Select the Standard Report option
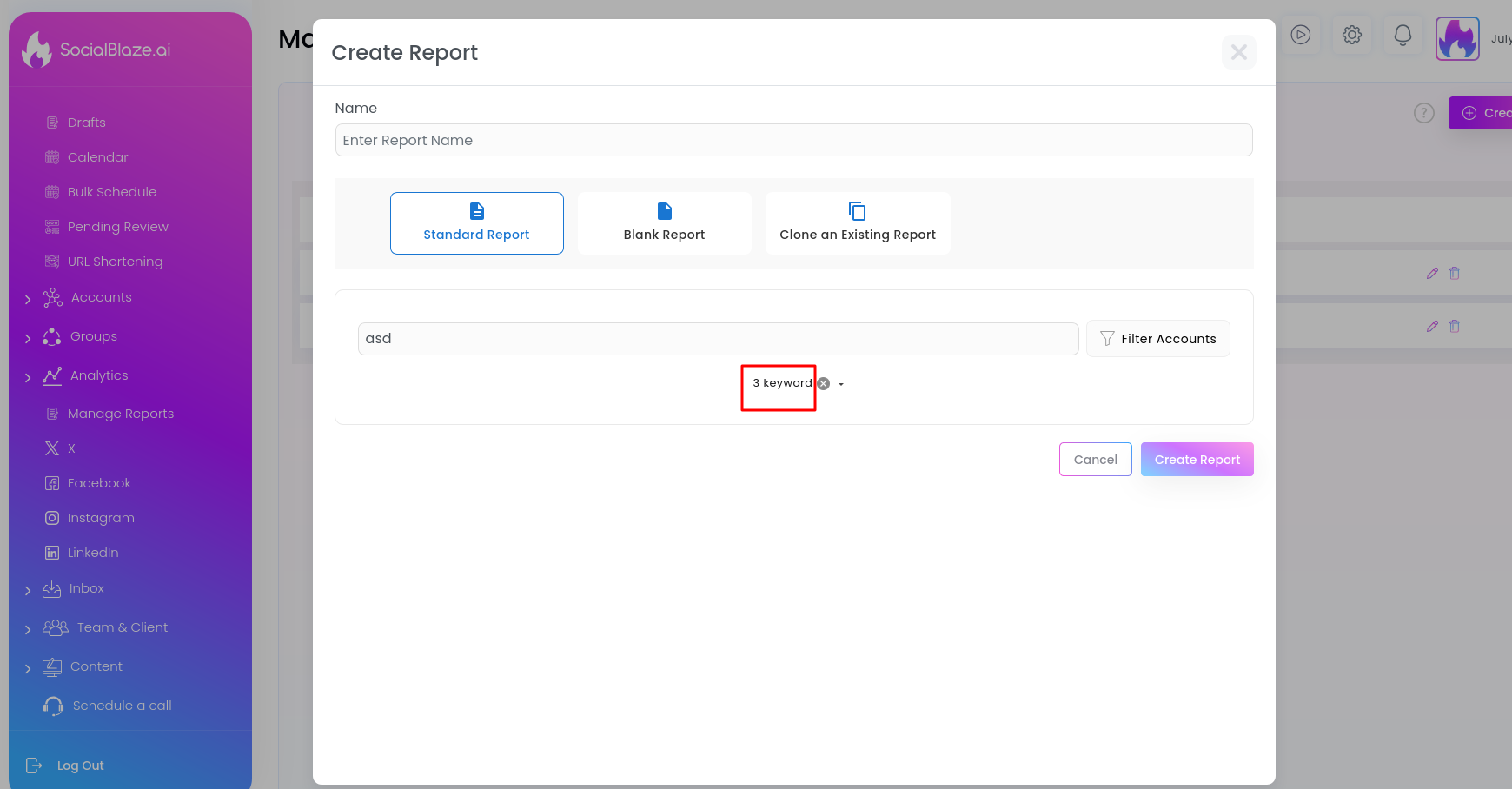The image size is (1512, 789). click(477, 223)
